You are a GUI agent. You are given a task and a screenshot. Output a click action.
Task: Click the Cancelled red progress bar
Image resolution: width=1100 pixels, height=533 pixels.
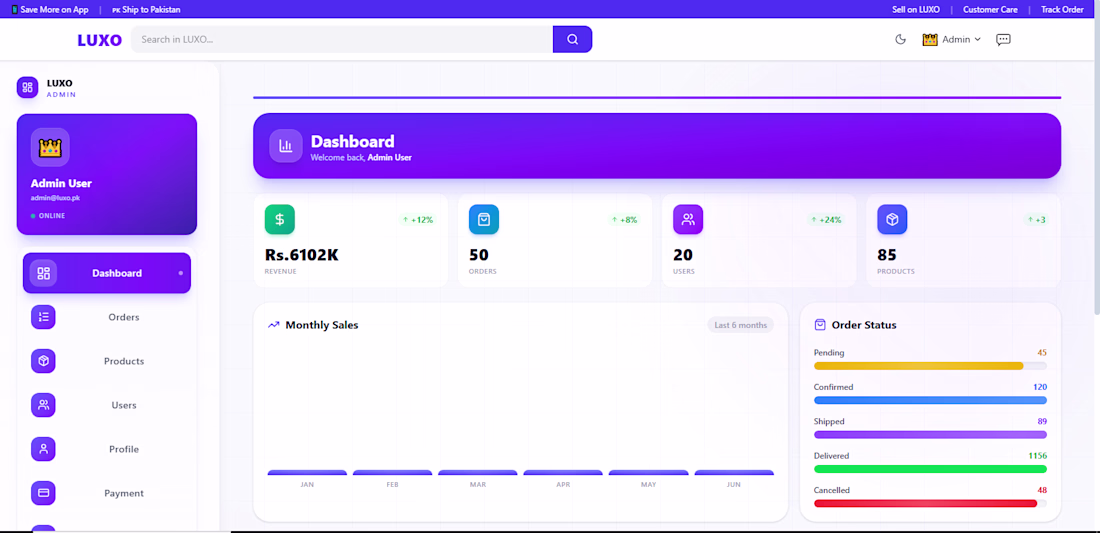(x=930, y=504)
